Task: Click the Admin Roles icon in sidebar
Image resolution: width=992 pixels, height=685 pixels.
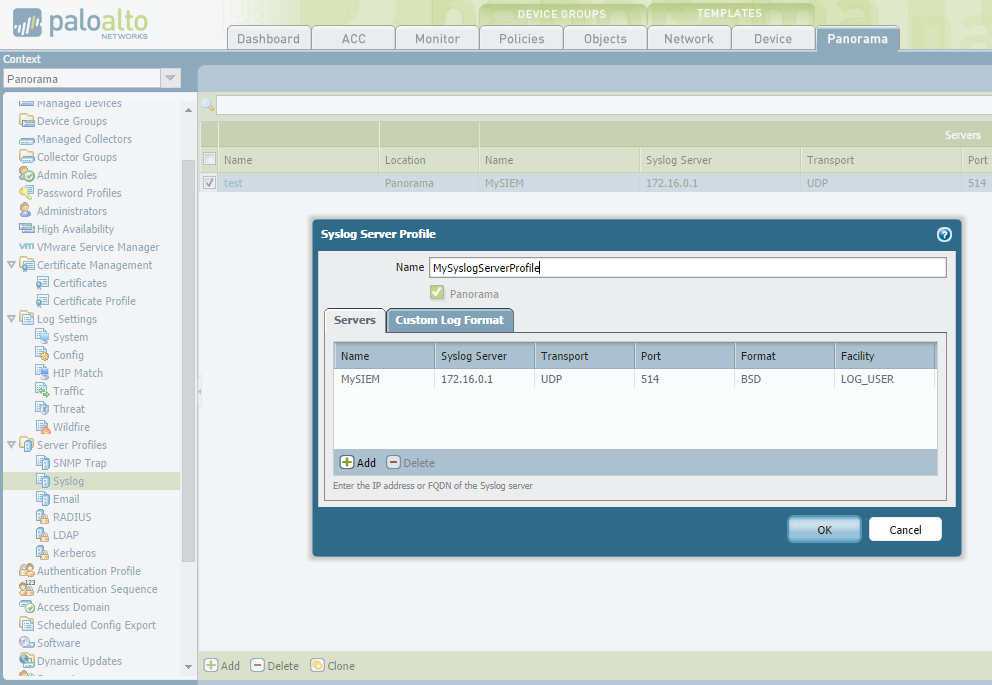Action: point(28,174)
